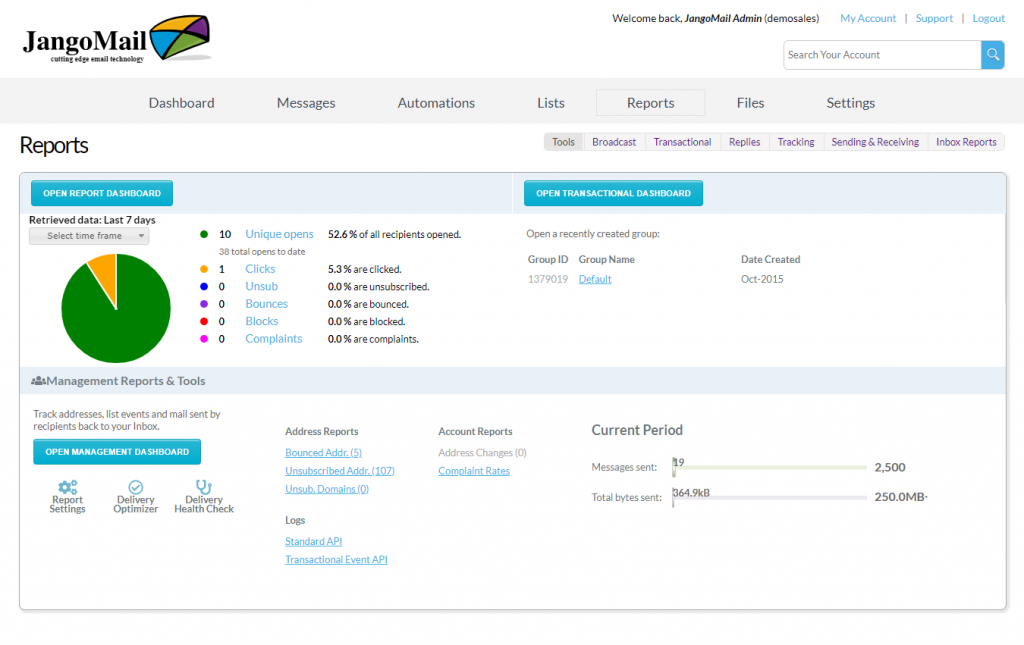Click Open Management Dashboard button
Viewport: 1024px width, 645px height.
(x=117, y=452)
